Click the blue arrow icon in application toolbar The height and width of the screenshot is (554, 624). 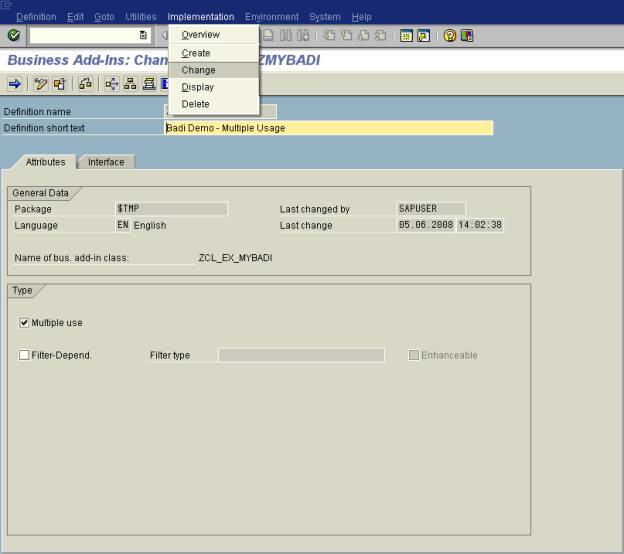click(x=15, y=84)
